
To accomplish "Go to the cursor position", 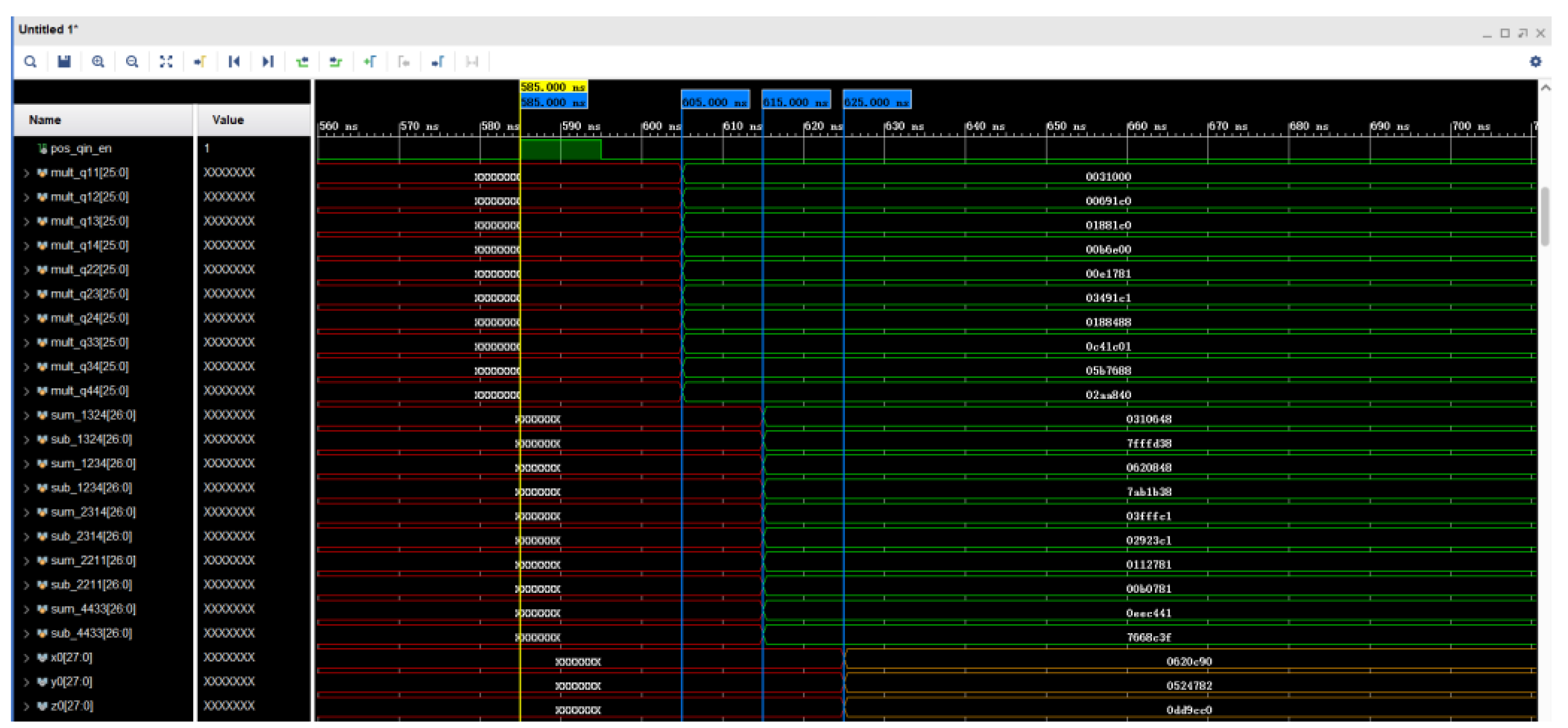I will [x=200, y=62].
